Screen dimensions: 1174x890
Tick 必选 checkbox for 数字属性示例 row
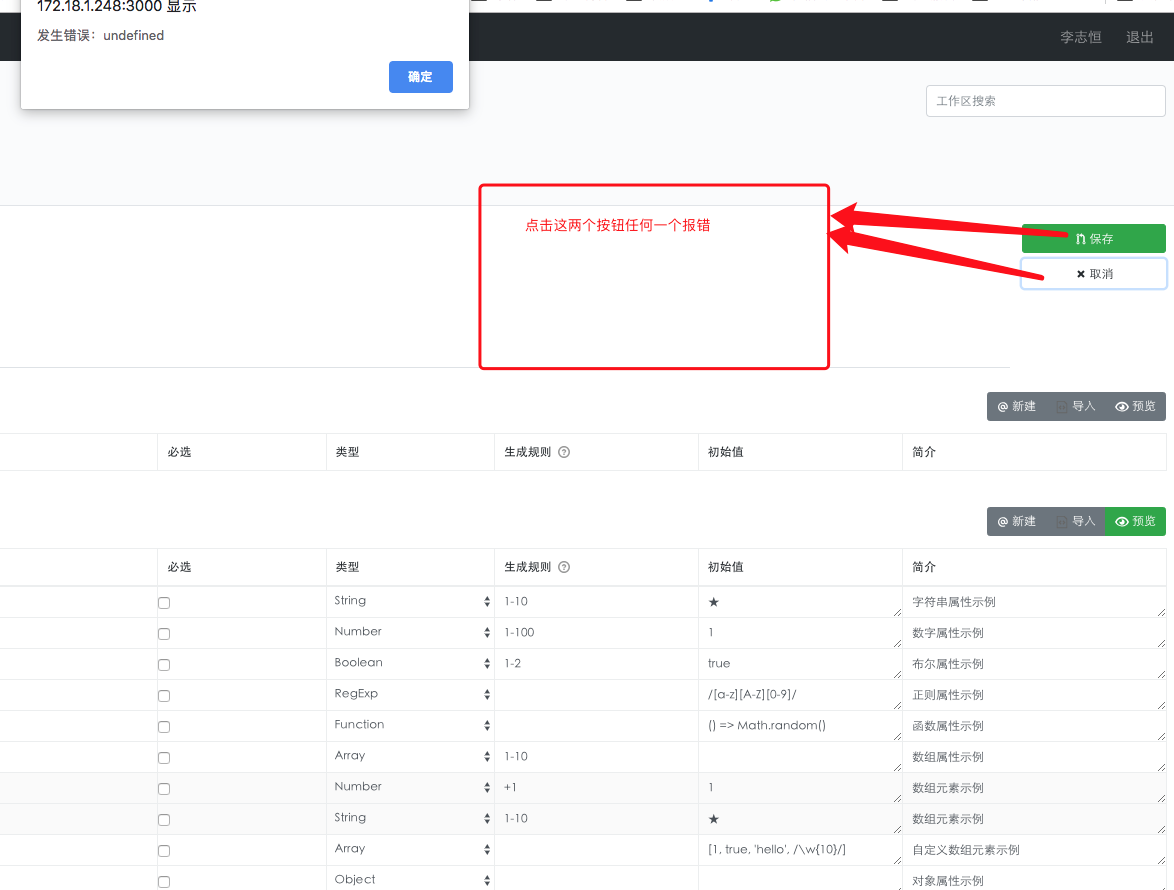click(164, 634)
